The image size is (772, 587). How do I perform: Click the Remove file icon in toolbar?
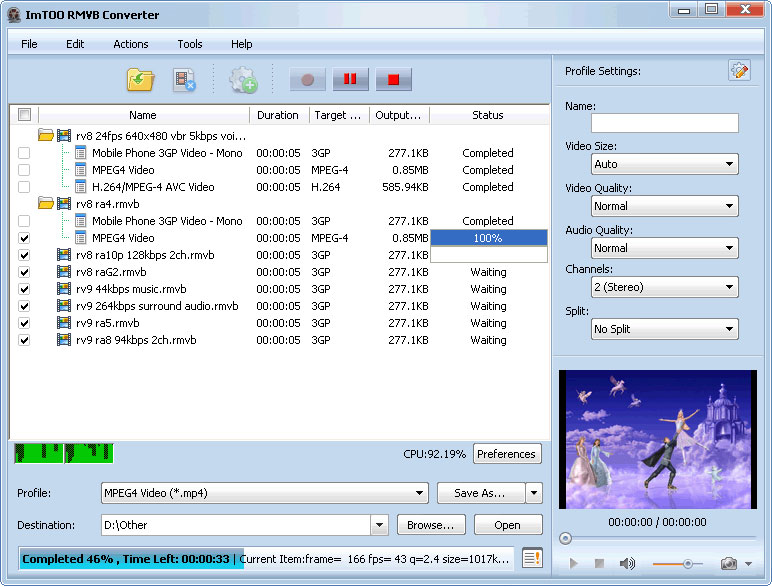(184, 80)
